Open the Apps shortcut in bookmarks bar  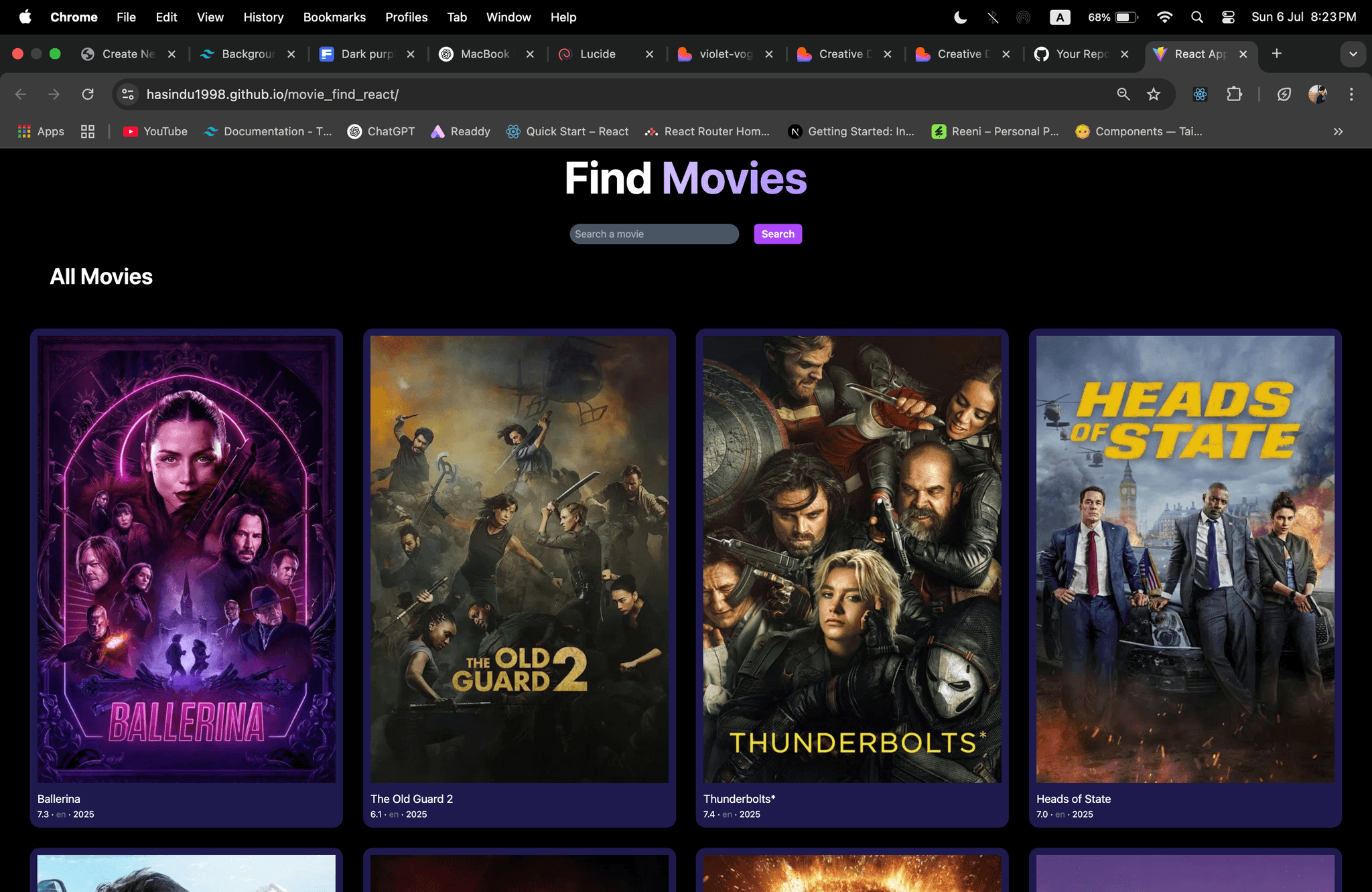40,131
